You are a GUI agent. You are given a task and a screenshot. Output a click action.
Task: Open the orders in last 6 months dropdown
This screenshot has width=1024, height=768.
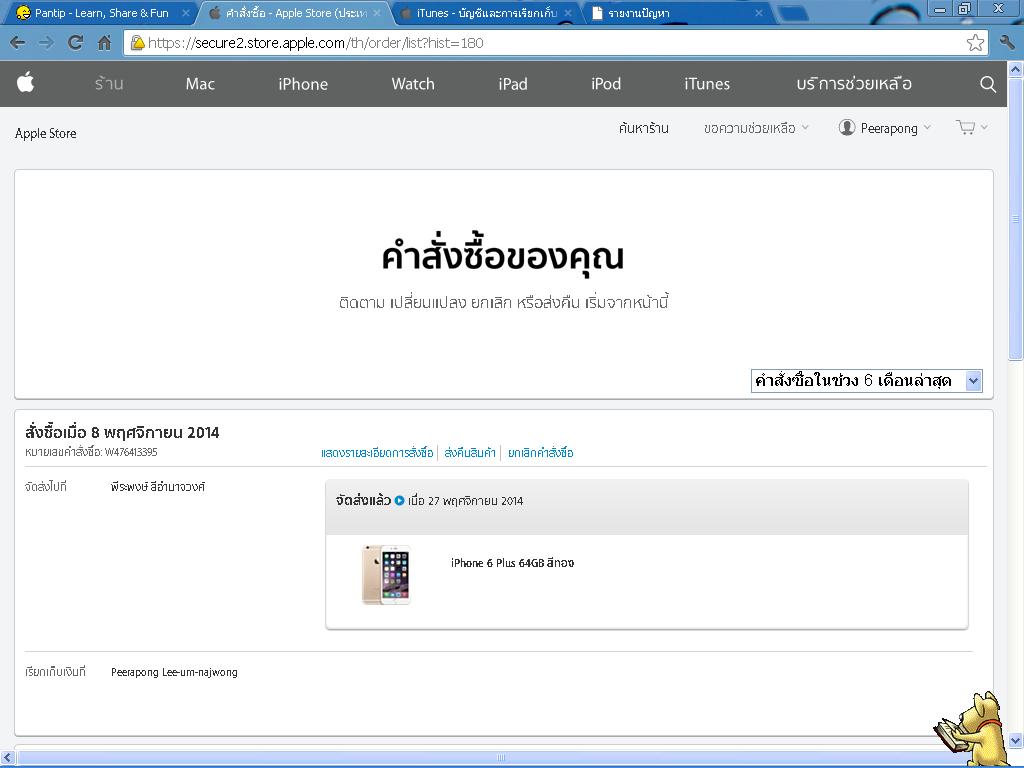tap(867, 381)
